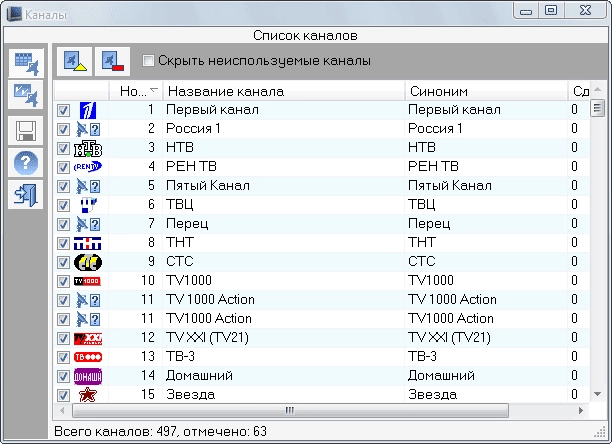Click the vertical scrollbar down arrow
612x444 pixels.
coord(598,394)
